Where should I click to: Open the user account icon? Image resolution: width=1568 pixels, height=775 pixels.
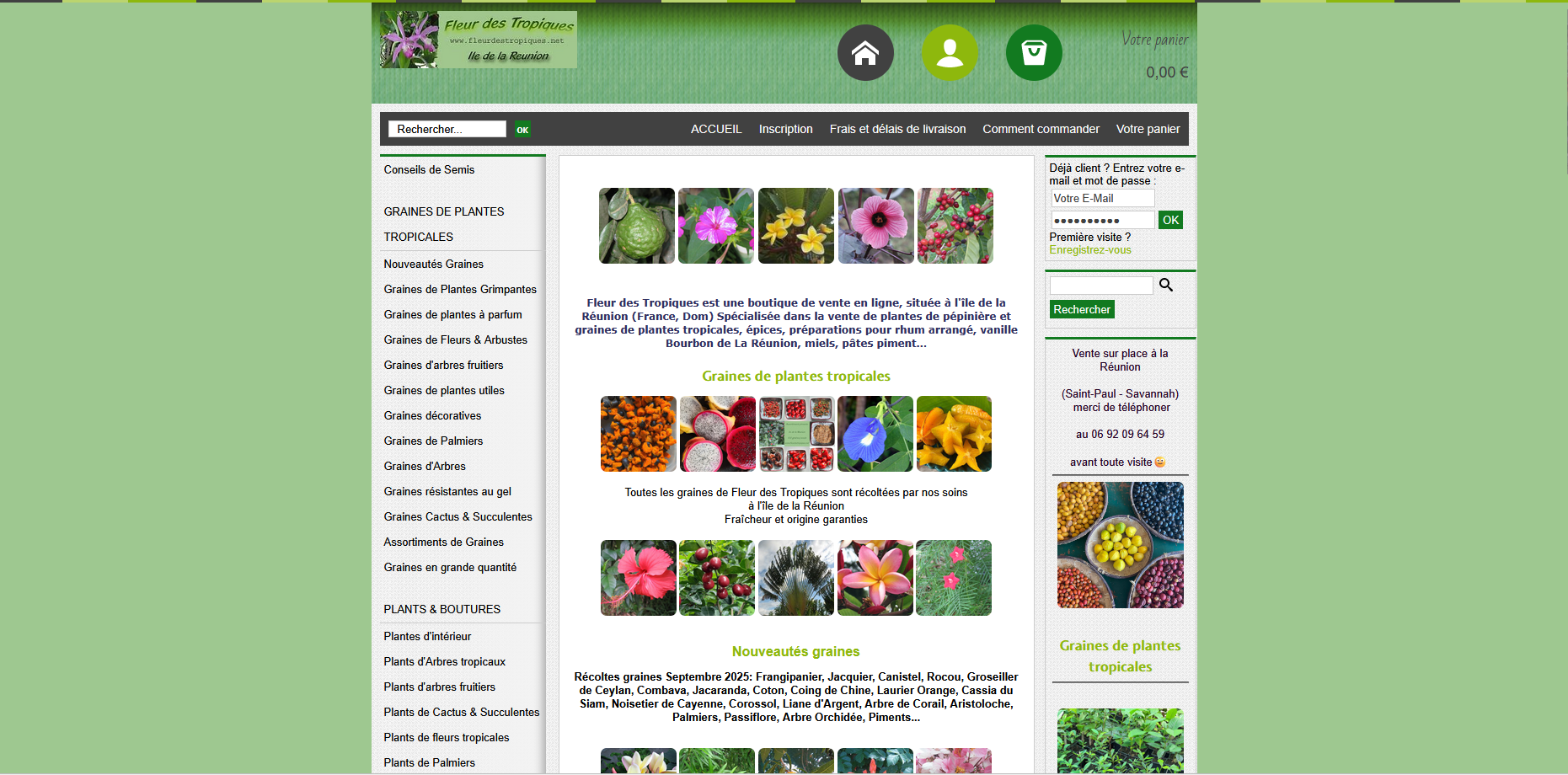click(950, 52)
